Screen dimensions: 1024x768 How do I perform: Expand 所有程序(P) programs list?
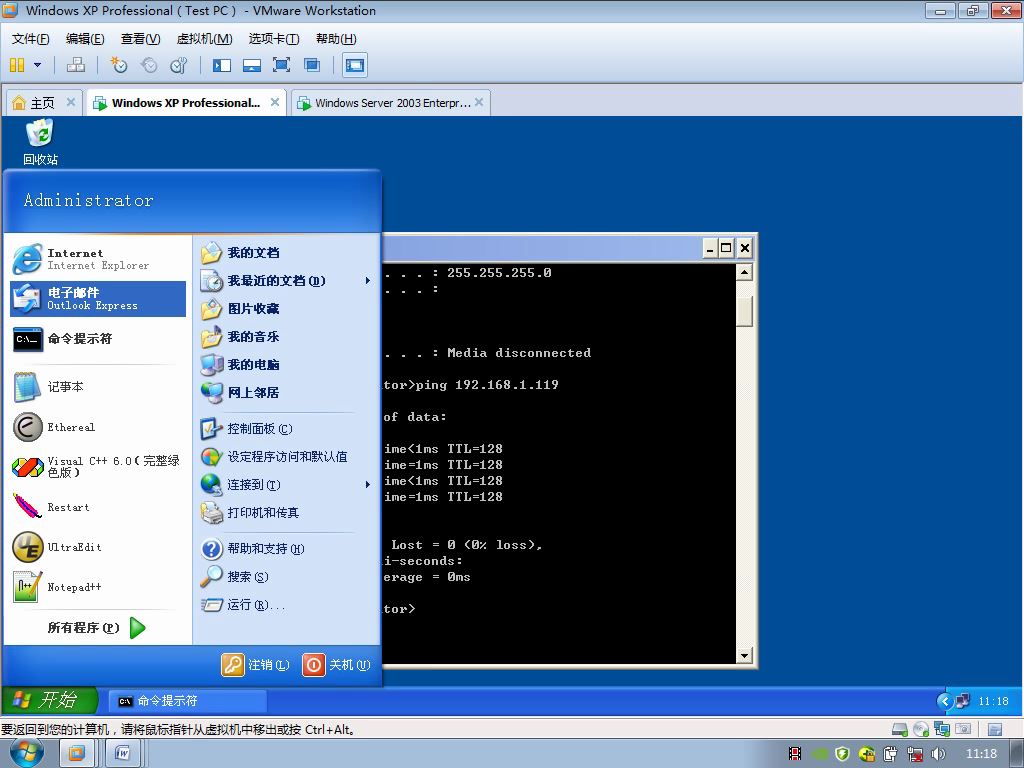click(x=97, y=628)
